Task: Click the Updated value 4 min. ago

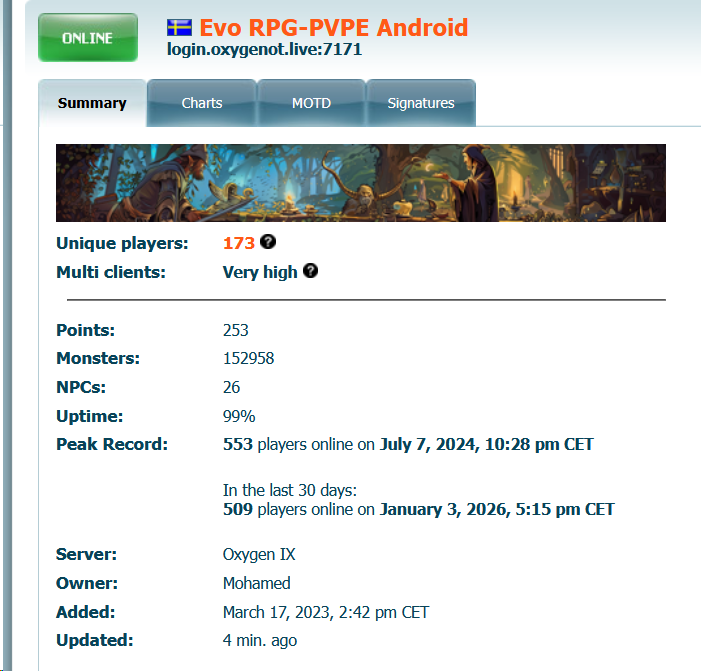Action: [260, 641]
